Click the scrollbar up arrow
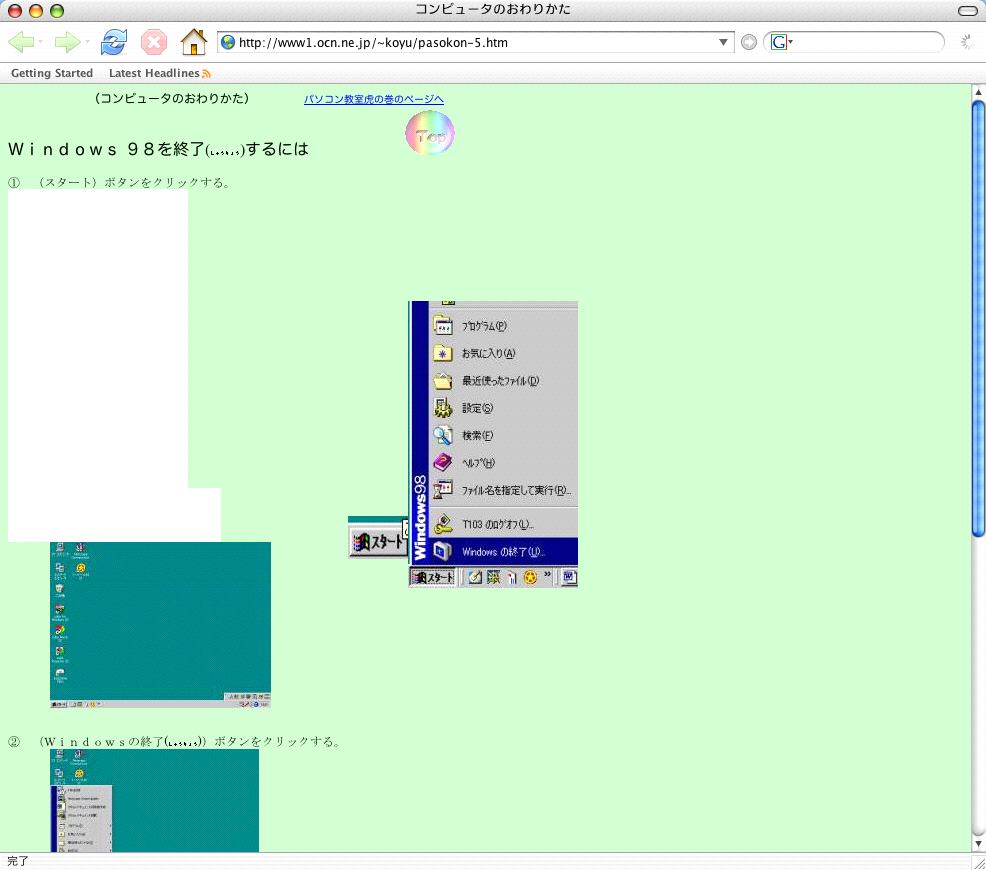Viewport: 986px width, 870px height. coord(978,92)
